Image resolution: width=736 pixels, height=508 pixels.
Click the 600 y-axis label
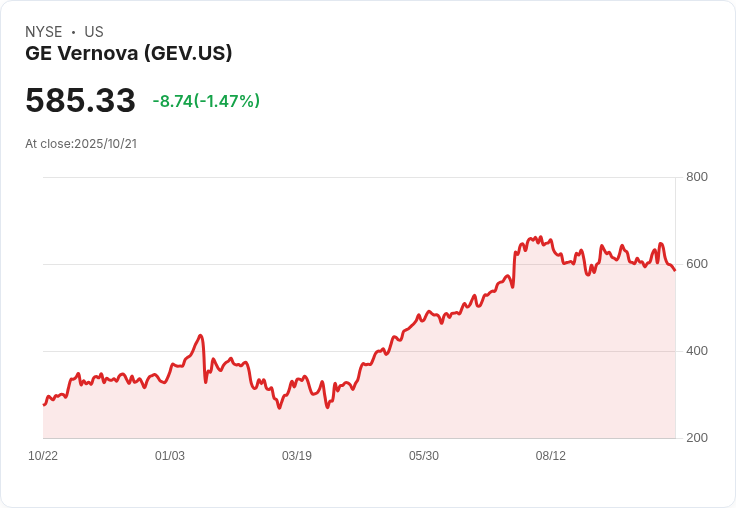pos(697,264)
